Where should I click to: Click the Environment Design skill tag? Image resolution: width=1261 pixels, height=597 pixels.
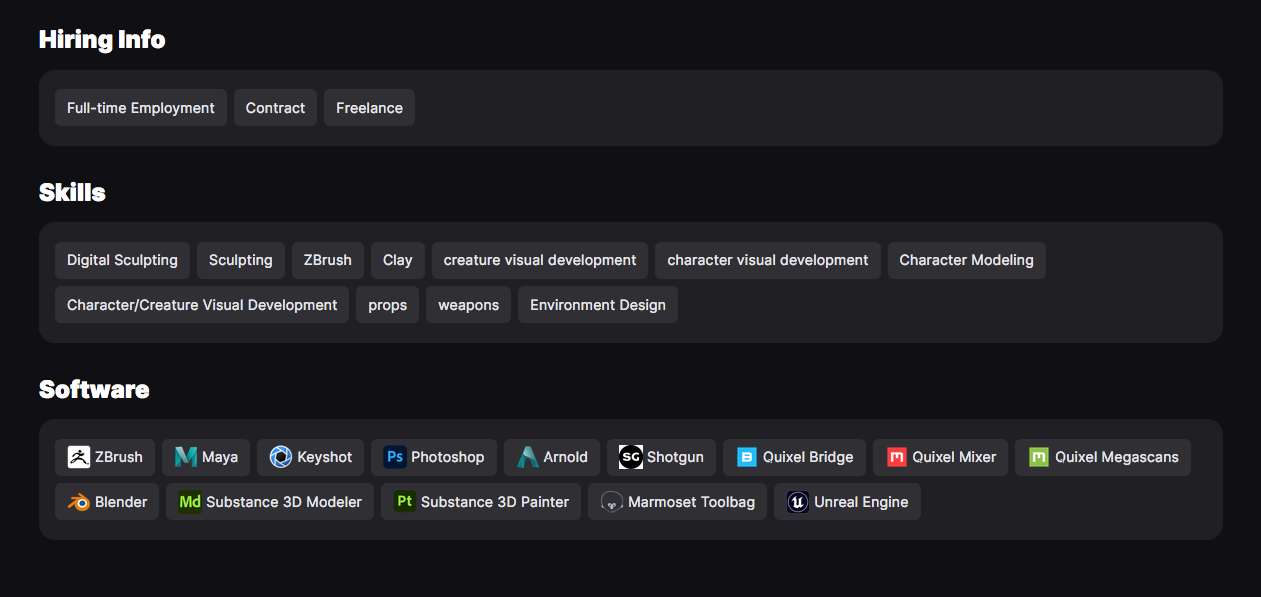[598, 305]
